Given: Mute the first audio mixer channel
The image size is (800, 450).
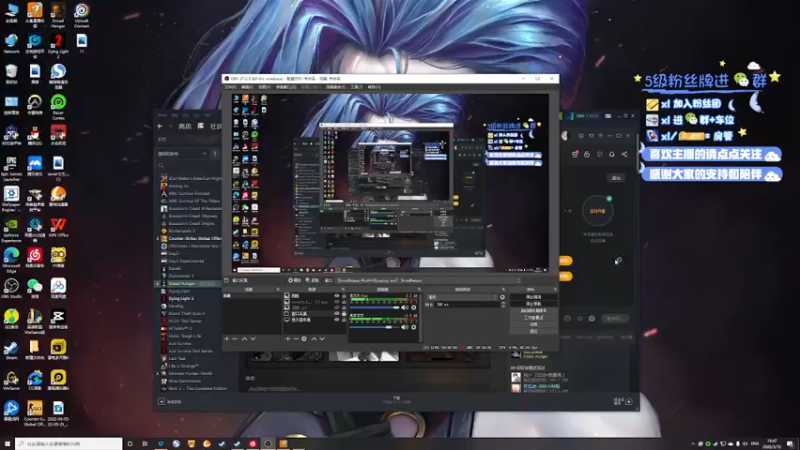Looking at the screenshot, I should click(x=406, y=308).
